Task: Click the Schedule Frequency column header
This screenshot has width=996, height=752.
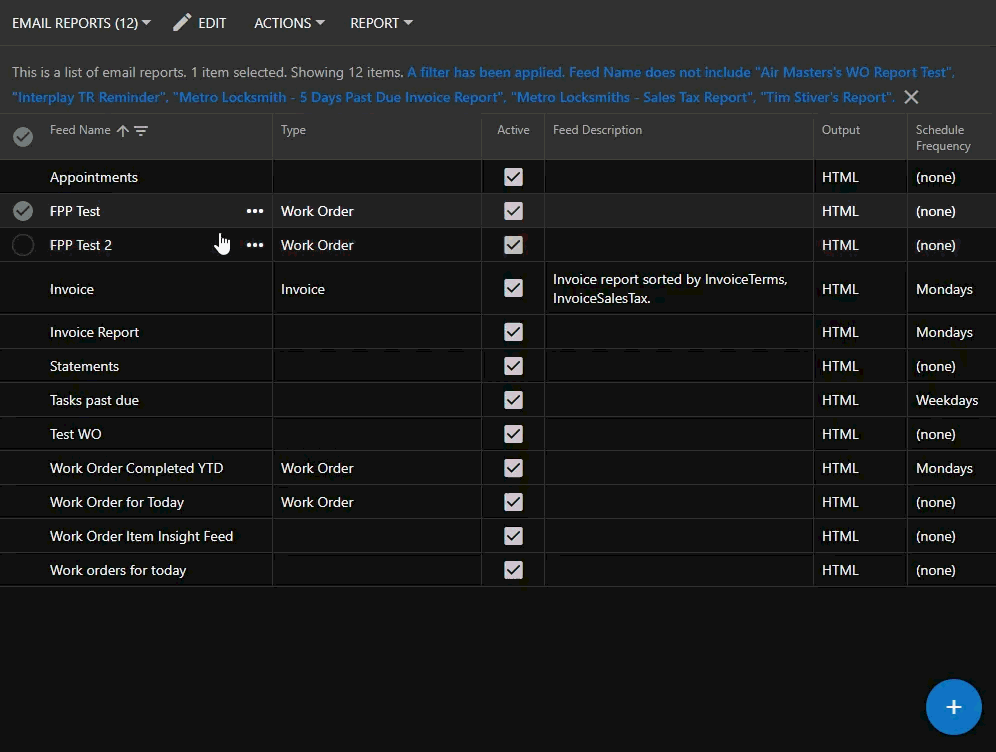Action: 943,138
